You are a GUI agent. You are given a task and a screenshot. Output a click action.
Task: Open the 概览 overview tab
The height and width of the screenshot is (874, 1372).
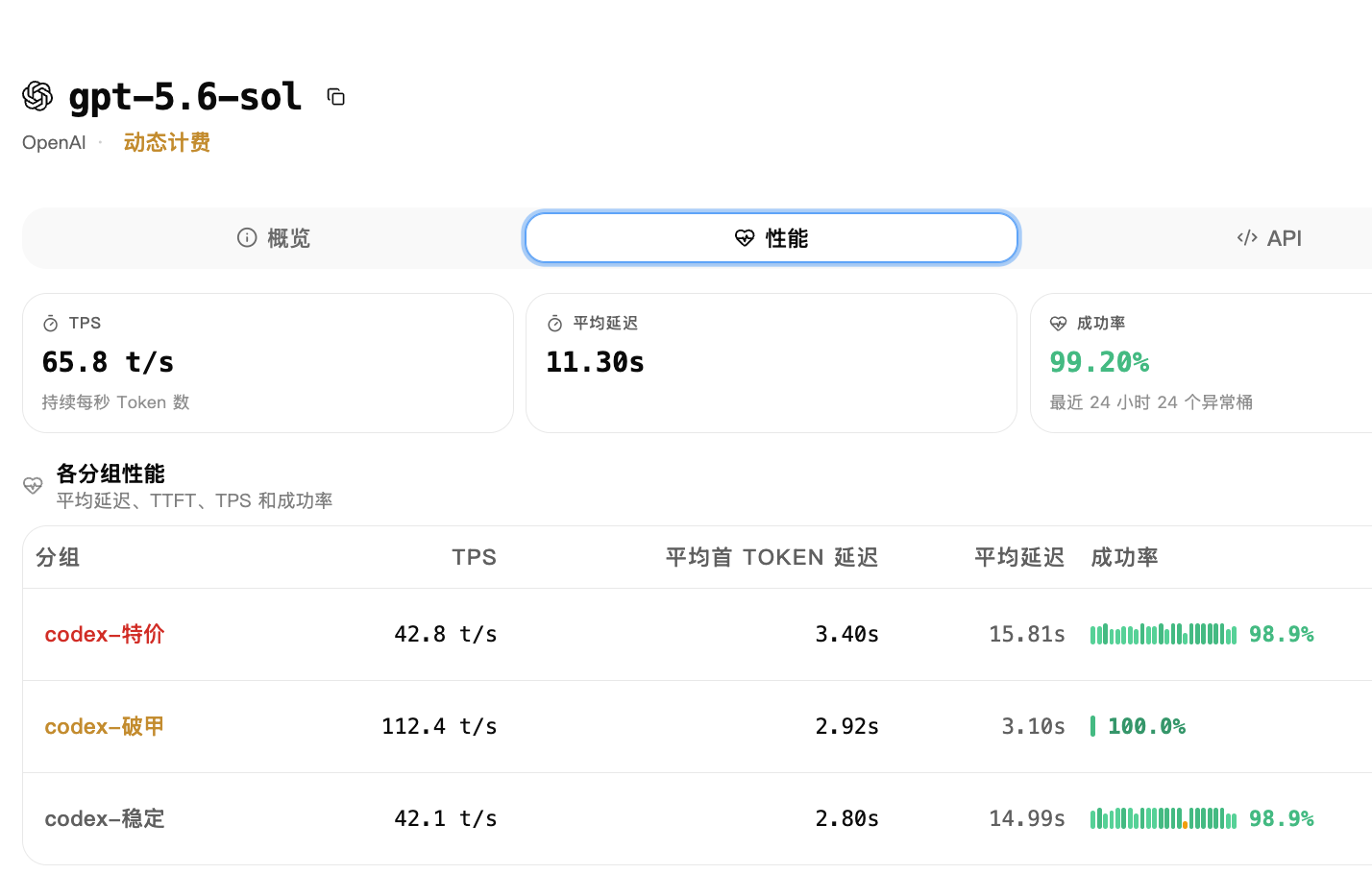pyautogui.click(x=274, y=238)
